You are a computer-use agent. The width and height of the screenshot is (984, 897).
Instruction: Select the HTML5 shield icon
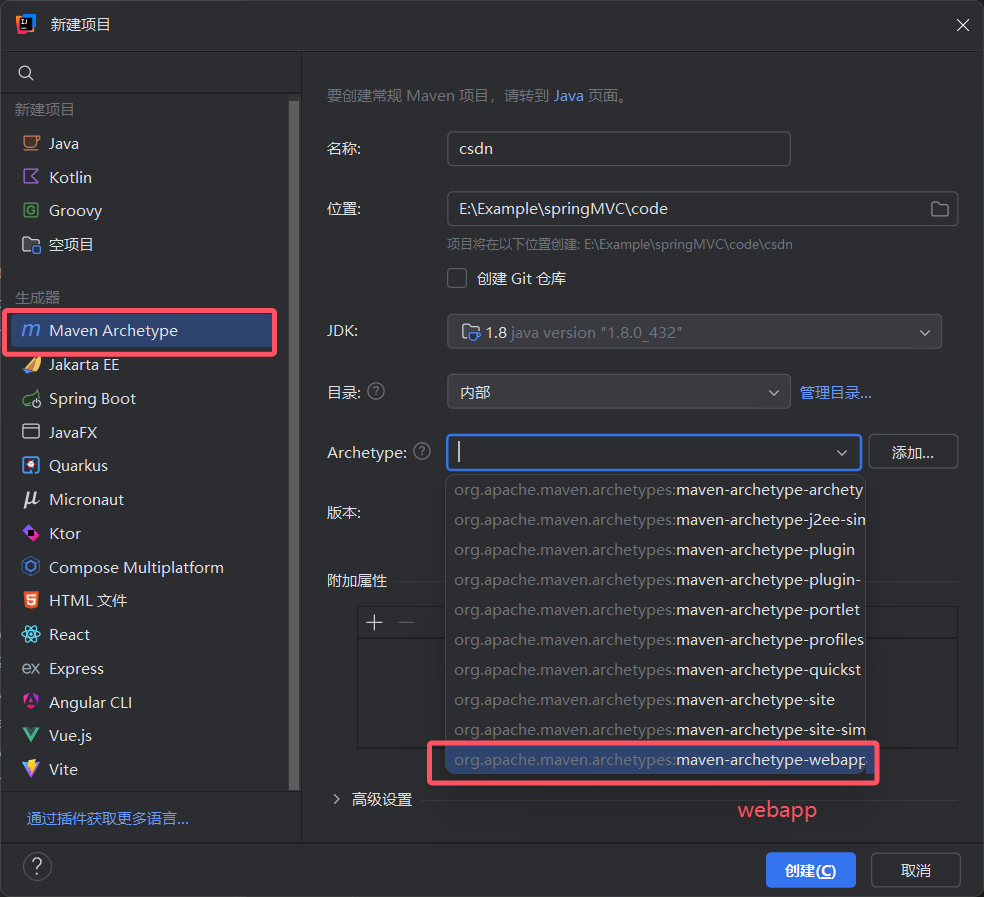click(x=31, y=600)
